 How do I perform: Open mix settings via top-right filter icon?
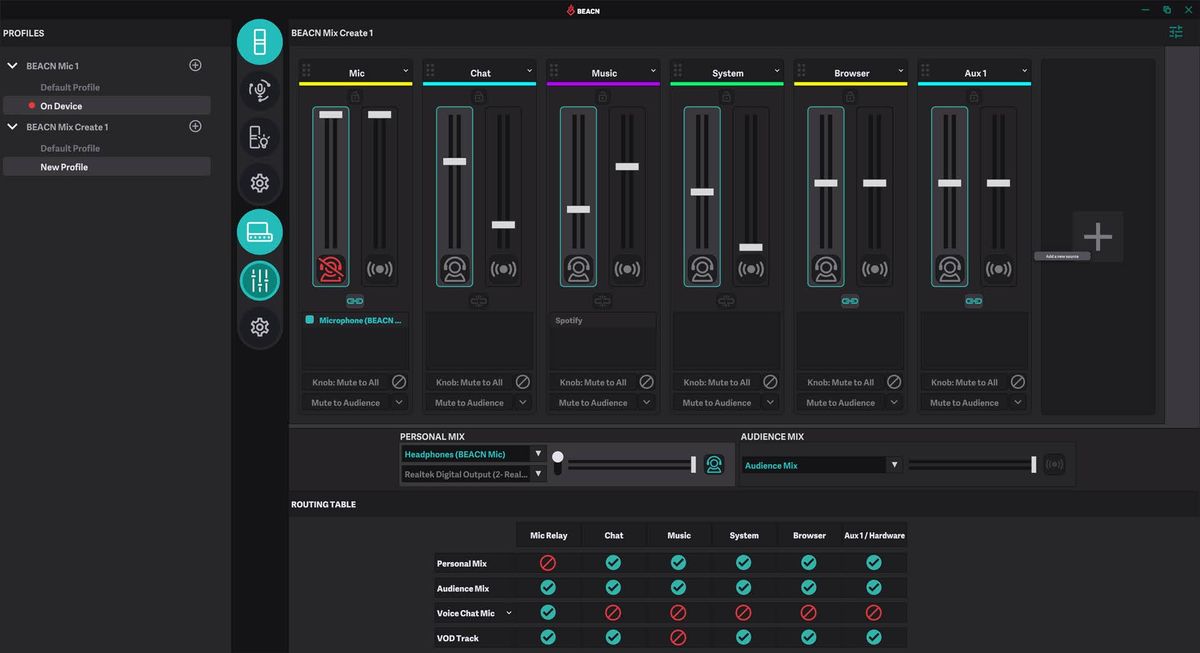click(x=1176, y=31)
